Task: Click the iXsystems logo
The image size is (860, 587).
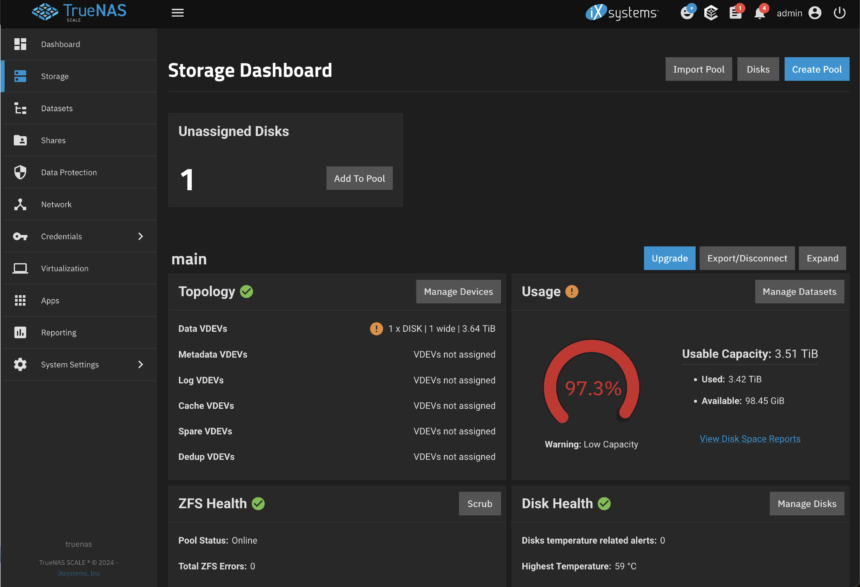Action: (x=622, y=13)
